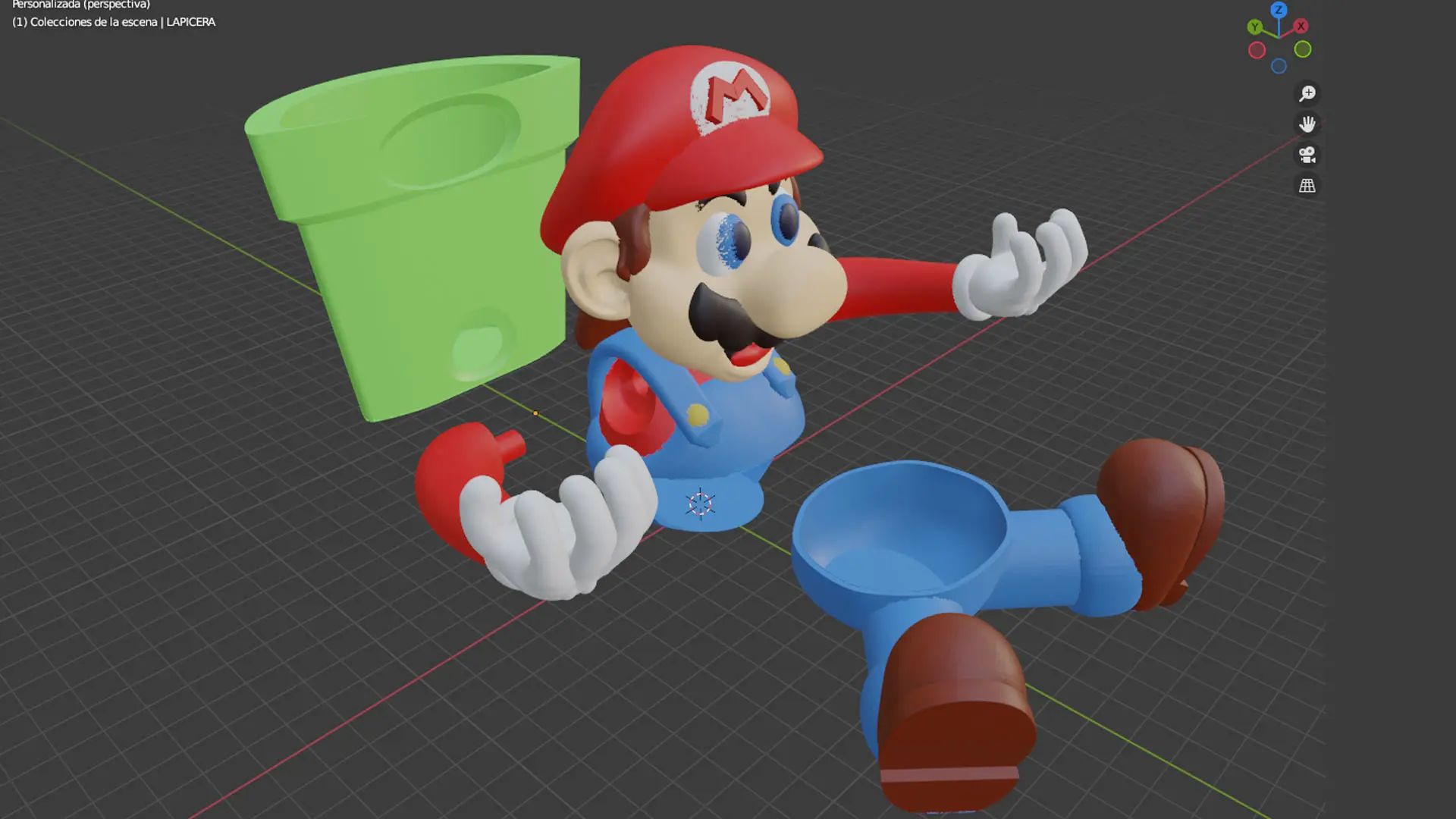
Task: Click the blue Z axis gizmo handle
Action: [1279, 10]
